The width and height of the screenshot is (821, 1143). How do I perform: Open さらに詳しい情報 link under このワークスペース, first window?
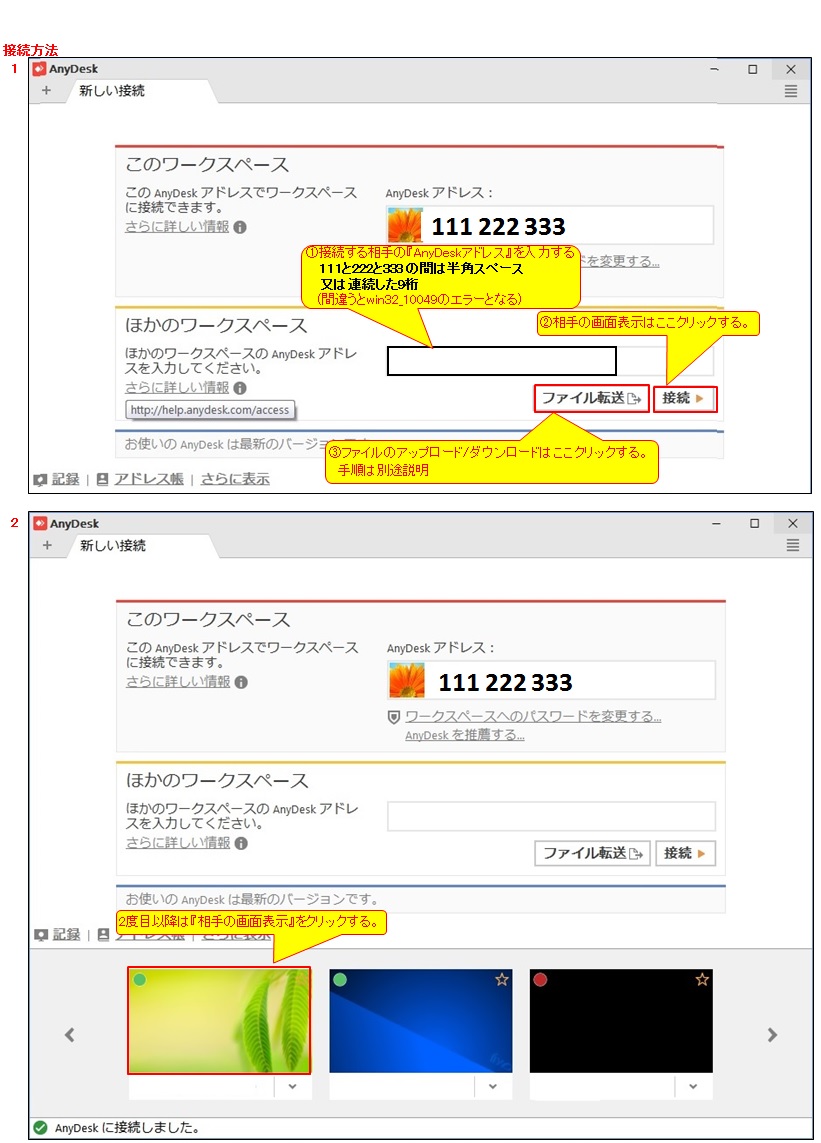(x=177, y=227)
